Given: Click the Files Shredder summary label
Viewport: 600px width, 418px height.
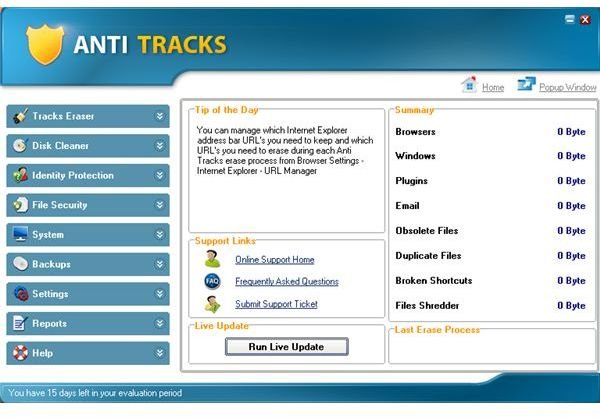Looking at the screenshot, I should pos(427,305).
